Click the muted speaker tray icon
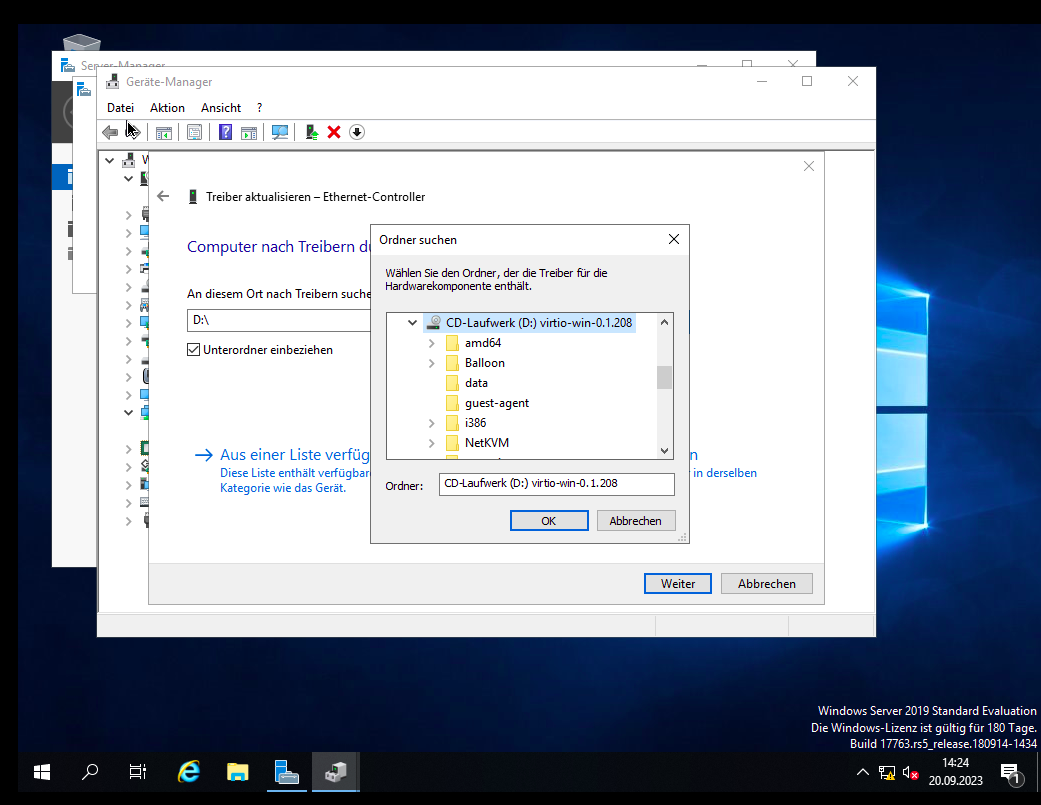The height and width of the screenshot is (805, 1041). tap(911, 772)
